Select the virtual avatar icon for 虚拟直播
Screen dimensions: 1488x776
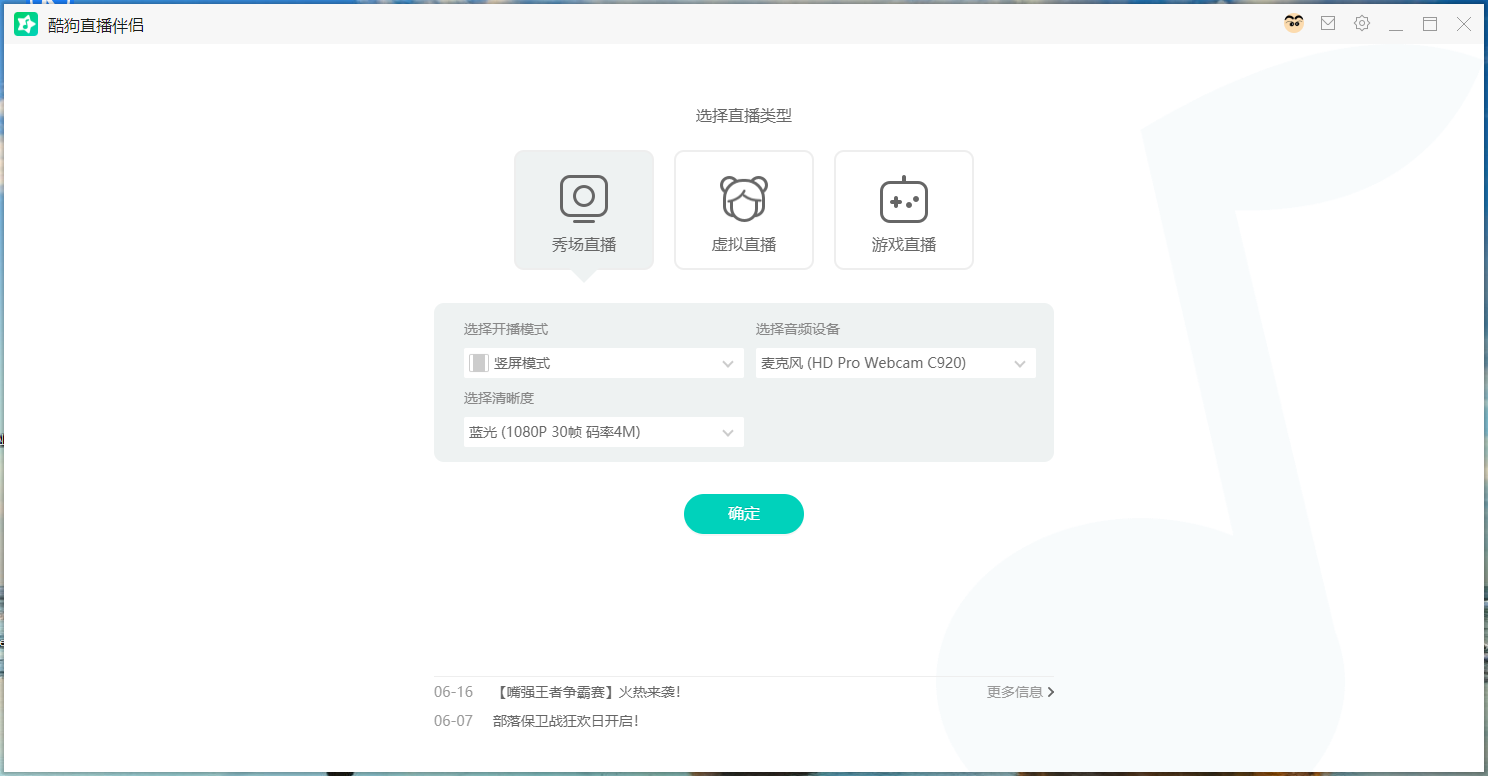744,198
